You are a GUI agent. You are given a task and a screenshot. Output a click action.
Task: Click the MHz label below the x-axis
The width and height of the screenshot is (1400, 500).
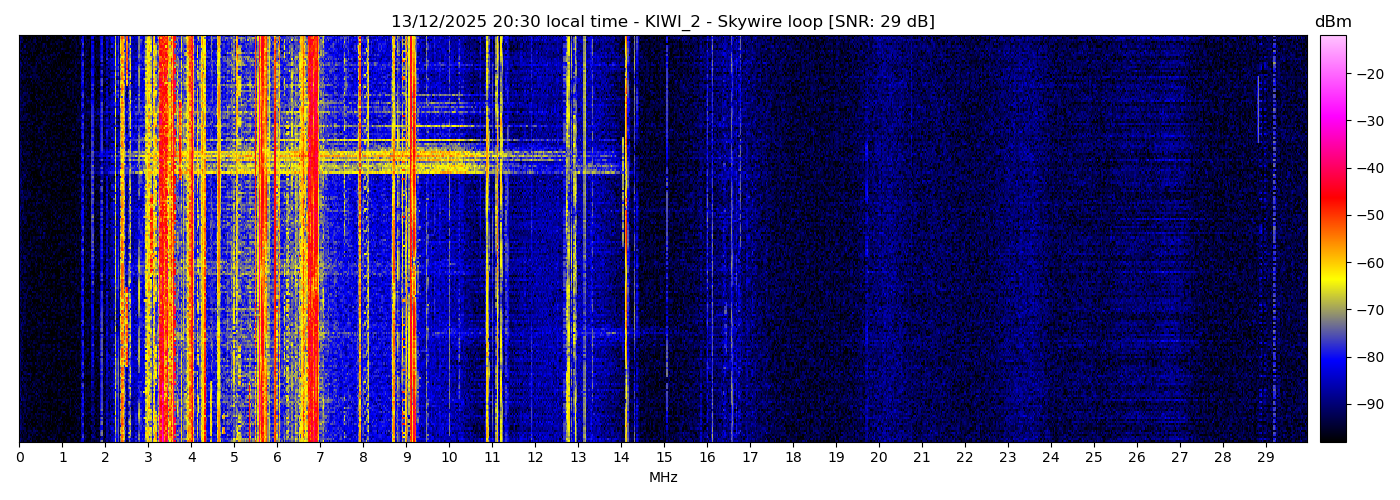(663, 478)
